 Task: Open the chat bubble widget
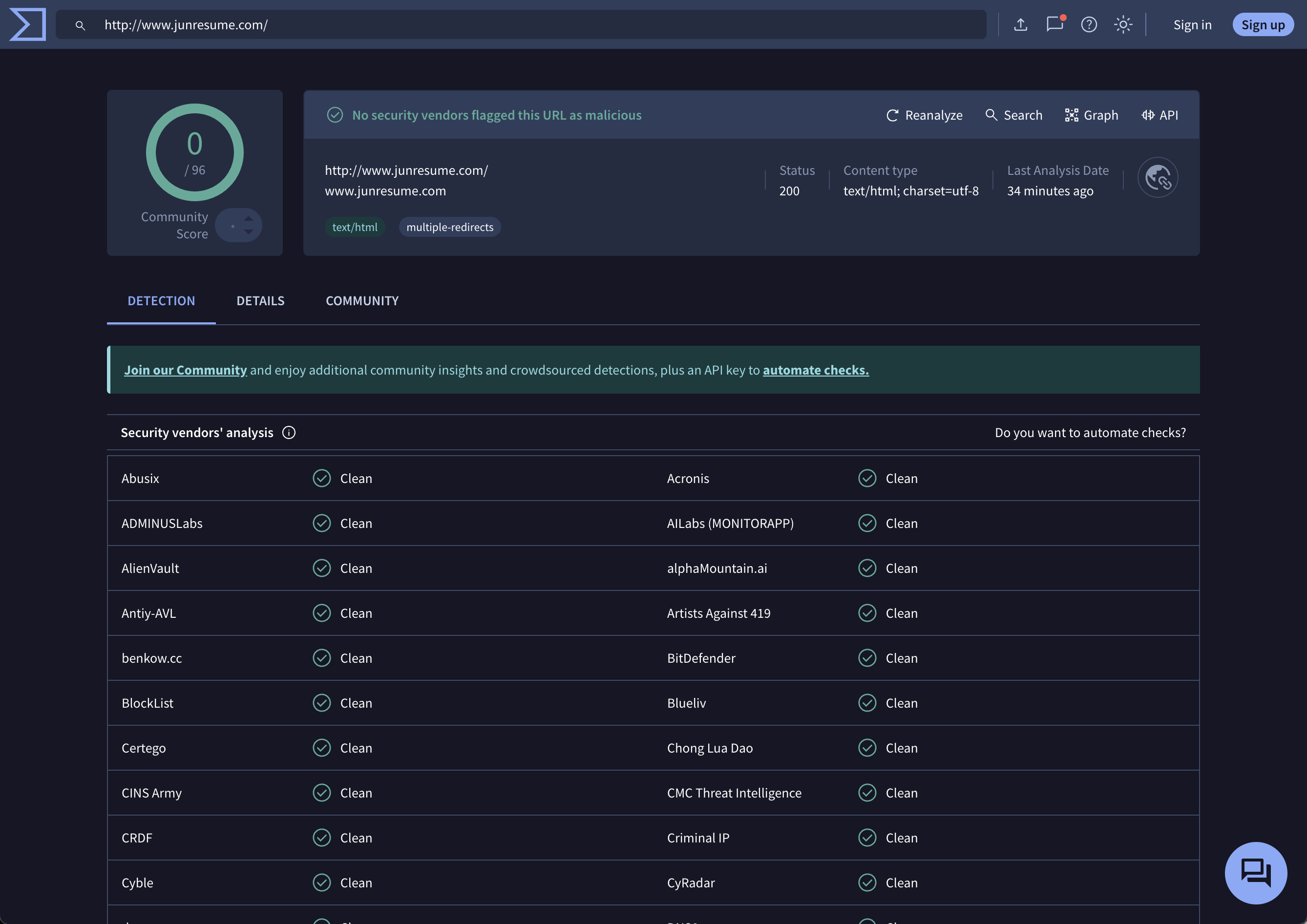click(x=1255, y=872)
